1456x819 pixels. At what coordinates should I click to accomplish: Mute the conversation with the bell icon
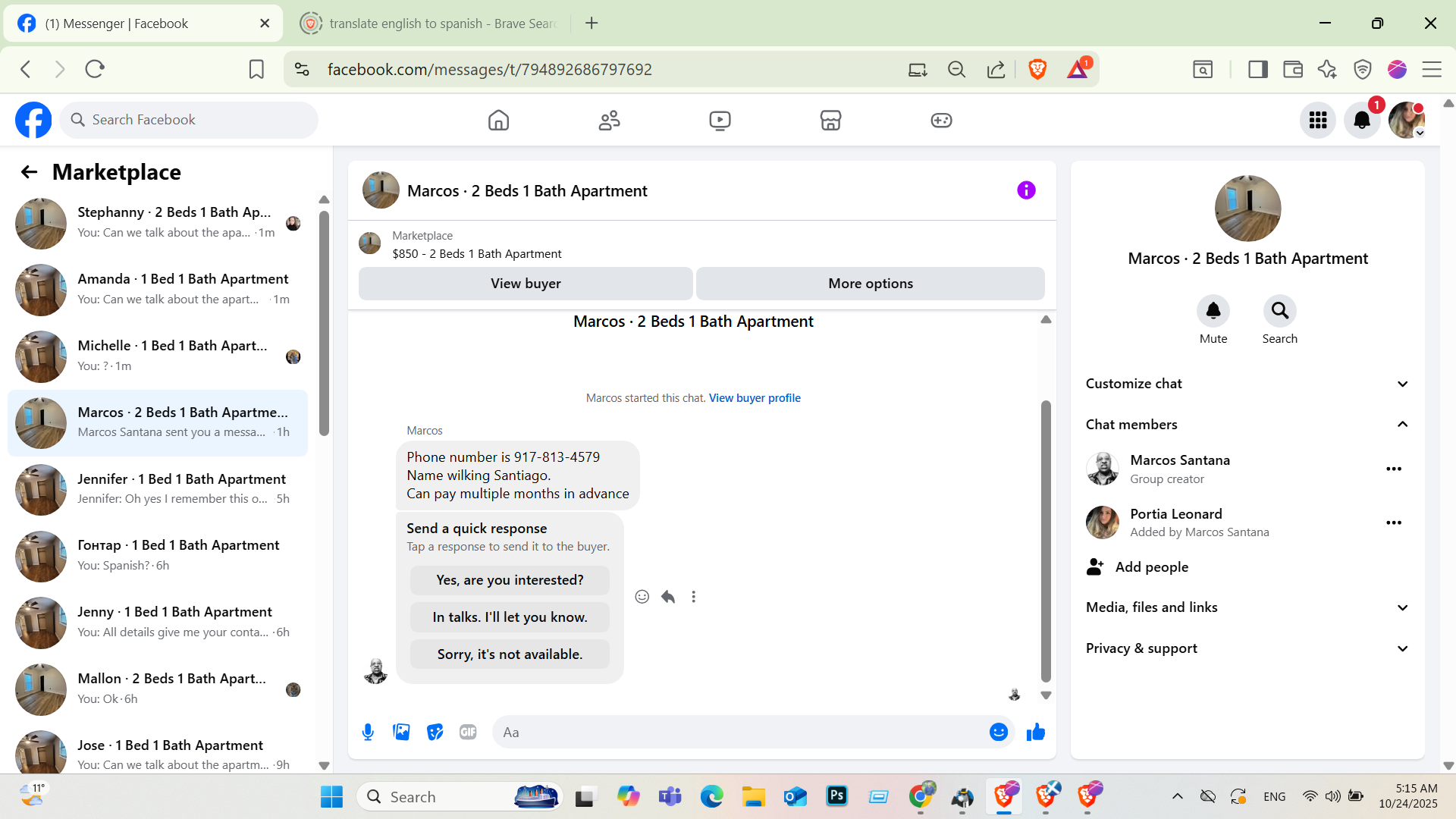tap(1213, 311)
